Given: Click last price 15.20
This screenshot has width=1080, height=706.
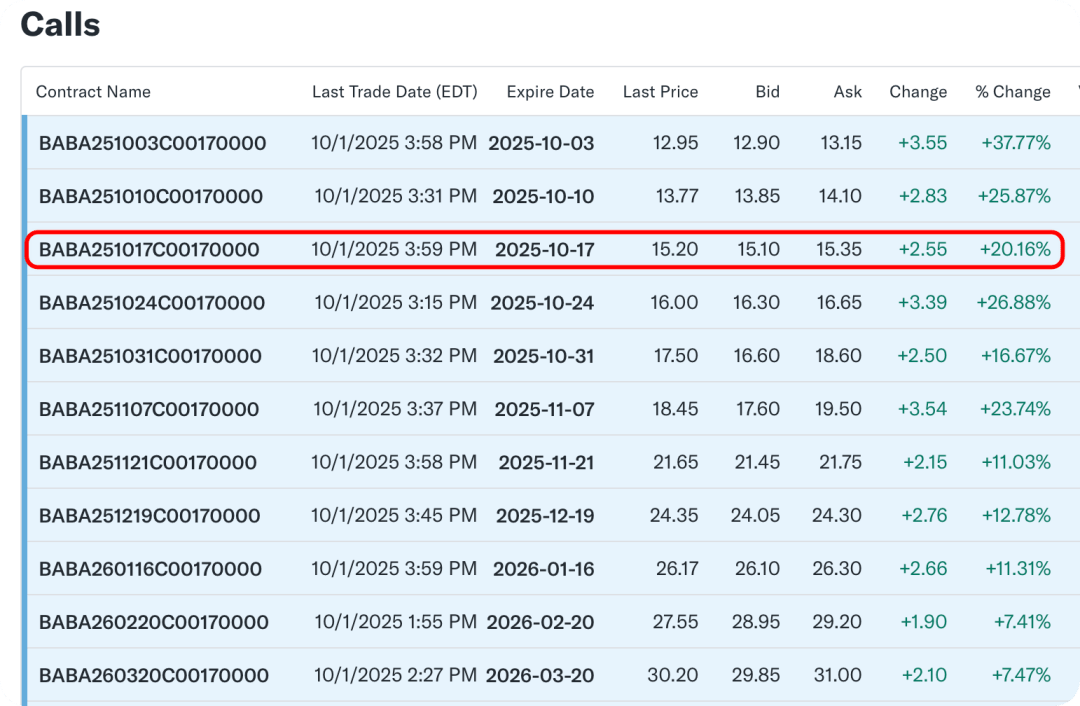Looking at the screenshot, I should click(x=675, y=249).
